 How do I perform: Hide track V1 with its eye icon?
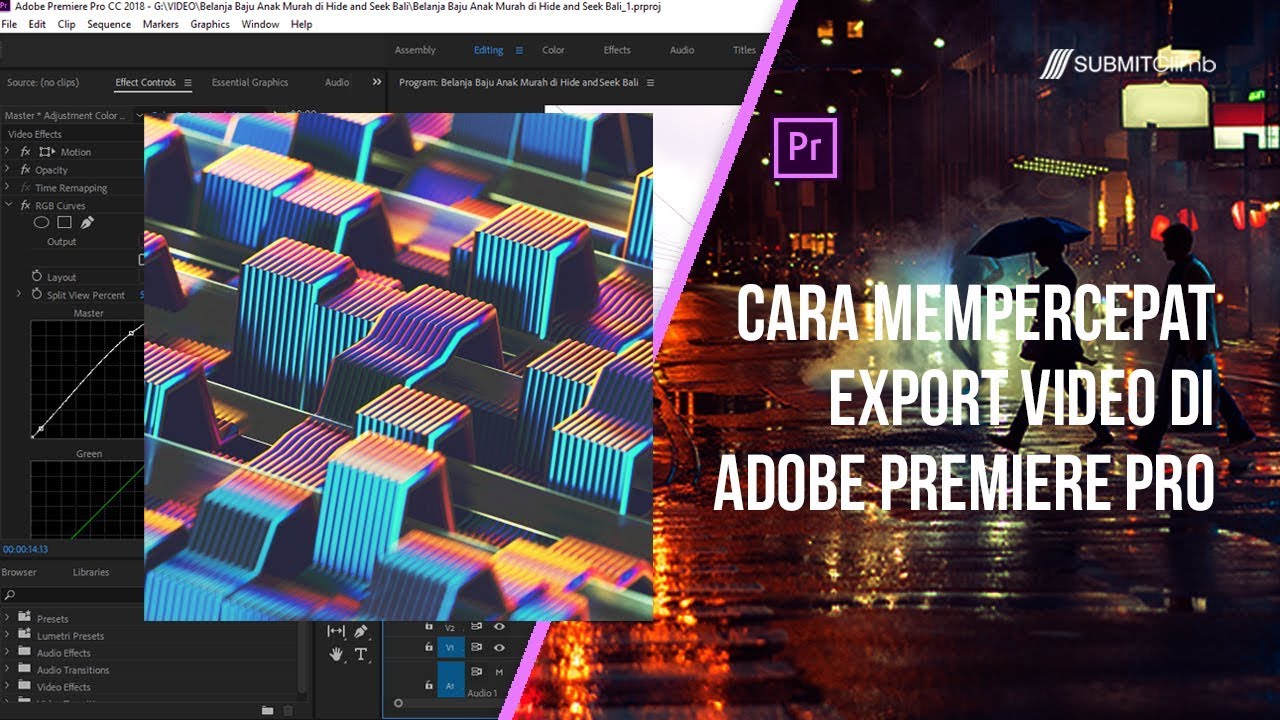pyautogui.click(x=499, y=648)
